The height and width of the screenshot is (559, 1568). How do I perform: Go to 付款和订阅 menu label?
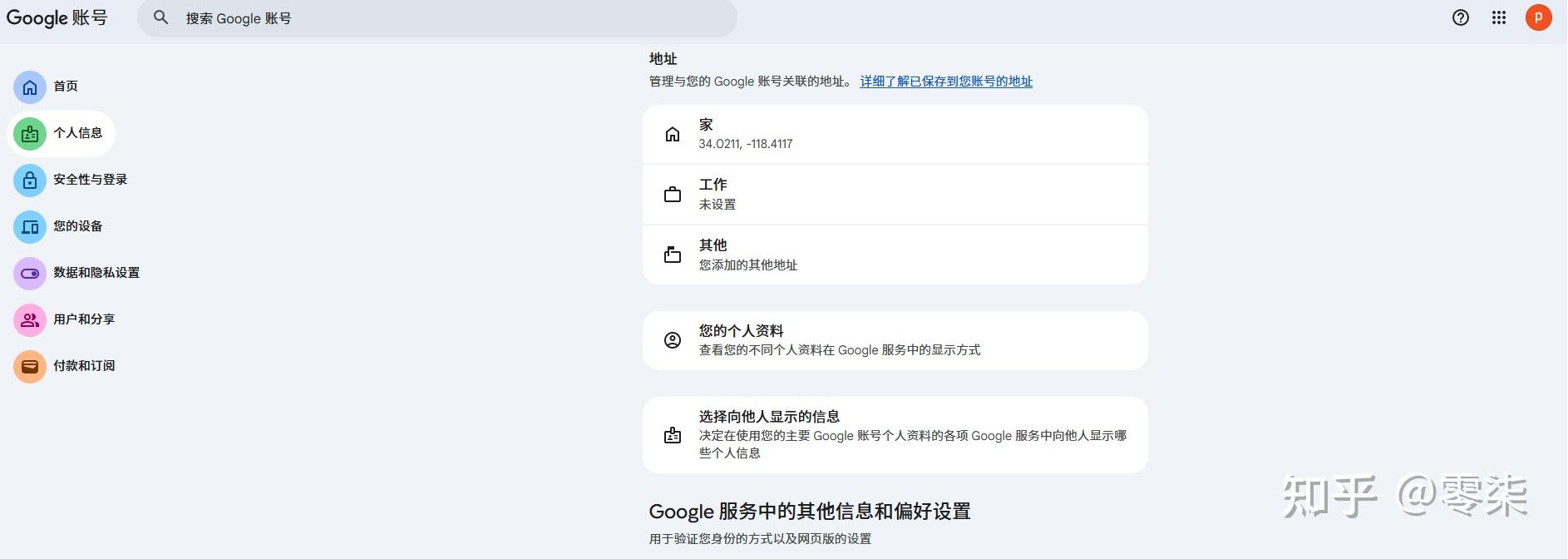(84, 366)
